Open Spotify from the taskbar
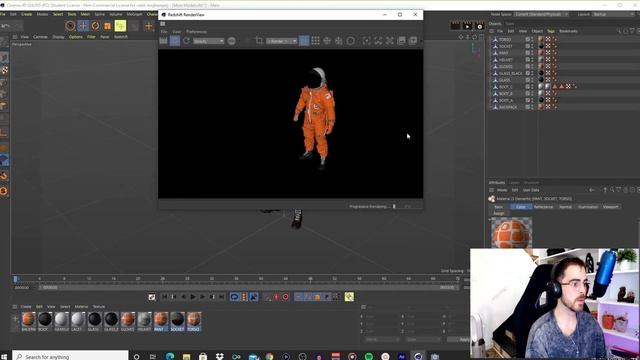The width and height of the screenshot is (640, 360). click(369, 356)
